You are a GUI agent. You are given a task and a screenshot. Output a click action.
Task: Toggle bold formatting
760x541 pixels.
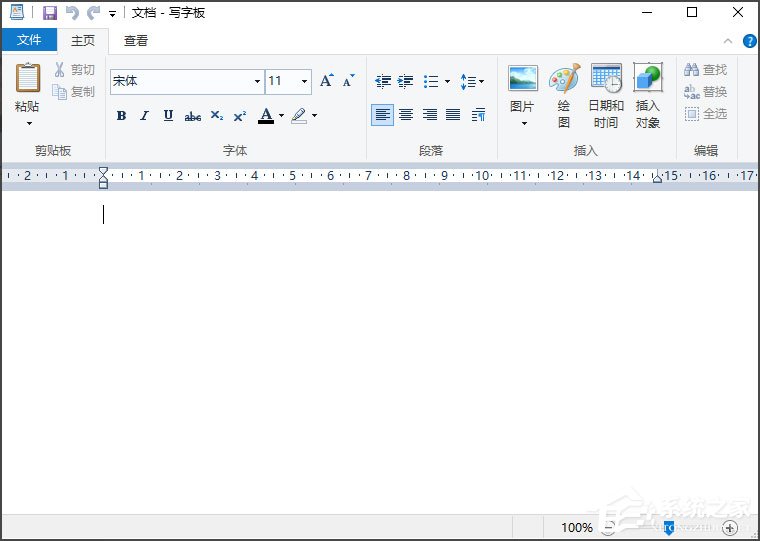[x=121, y=116]
